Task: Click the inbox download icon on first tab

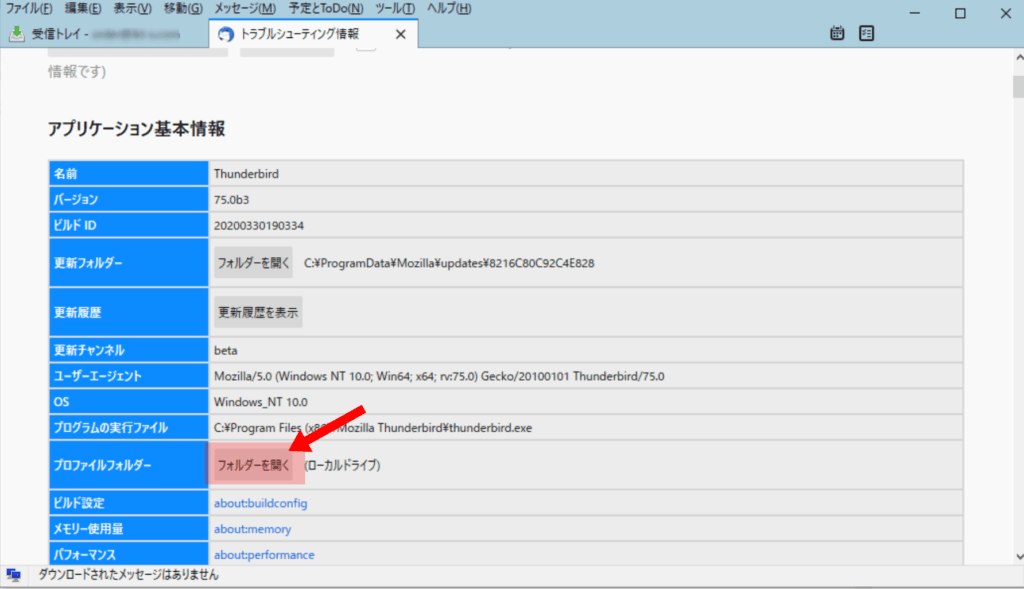Action: click(x=17, y=33)
